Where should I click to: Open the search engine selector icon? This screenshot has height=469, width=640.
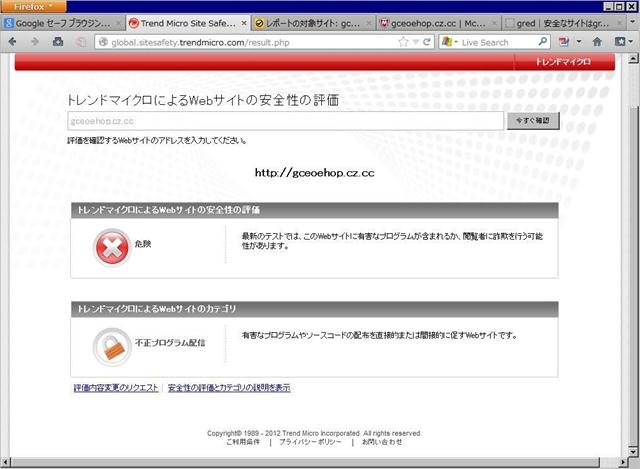[x=450, y=42]
